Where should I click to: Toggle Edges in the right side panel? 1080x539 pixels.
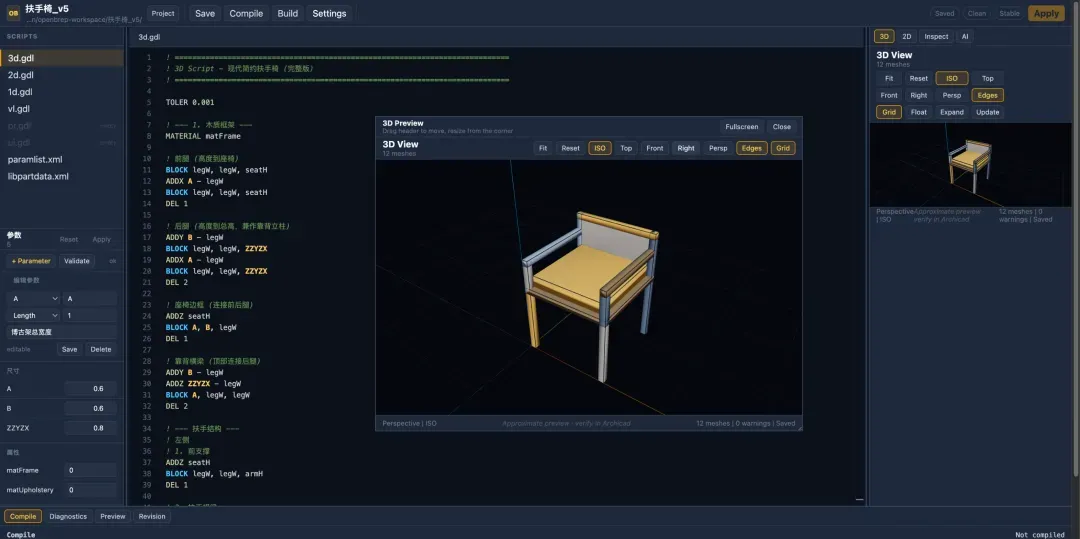click(x=988, y=96)
